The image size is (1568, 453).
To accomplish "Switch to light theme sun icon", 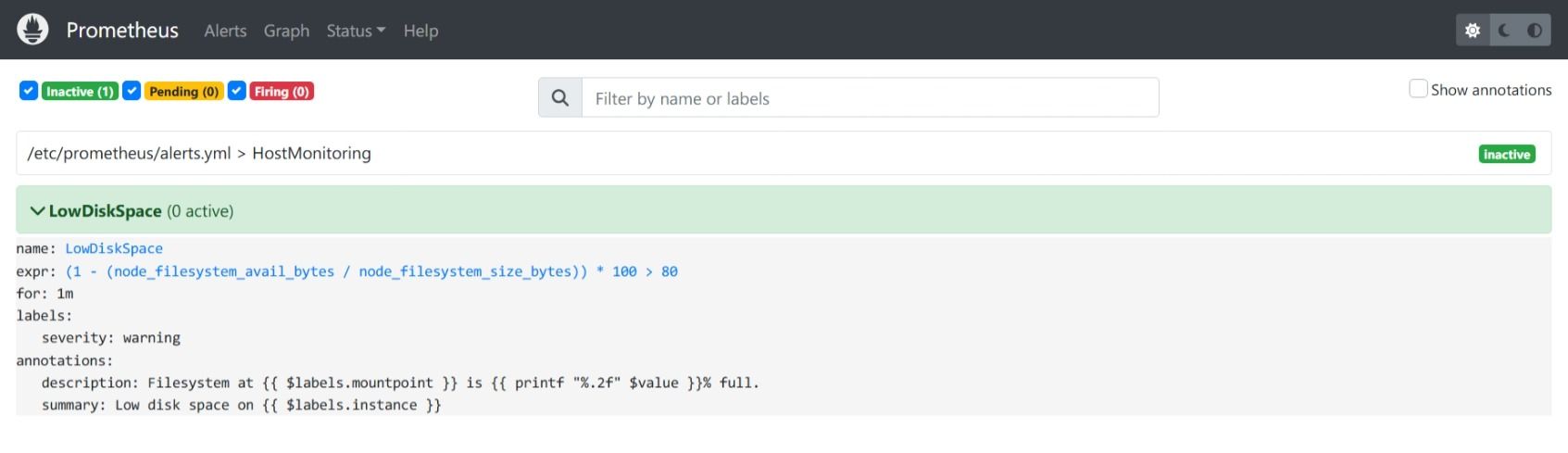I will (1473, 31).
